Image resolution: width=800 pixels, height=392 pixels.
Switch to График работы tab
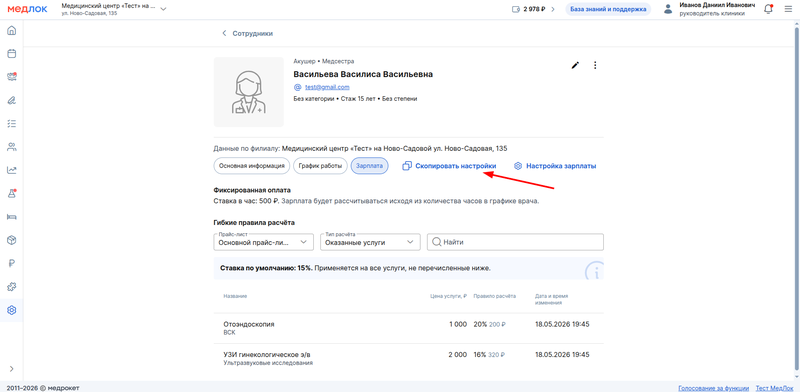(x=320, y=166)
